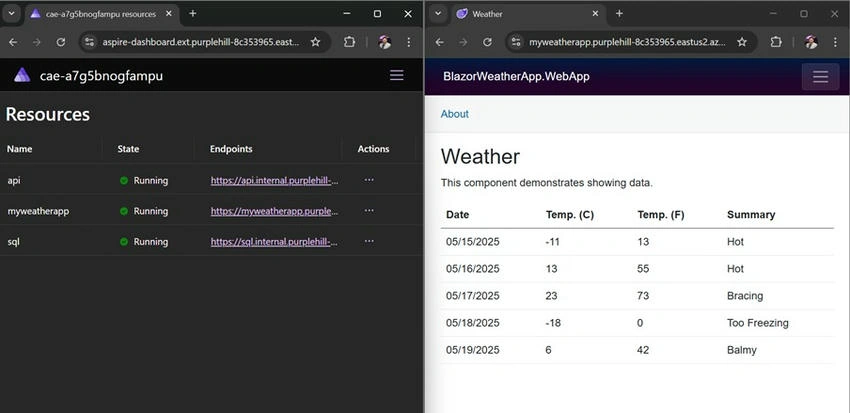Open actions menu for api resource
The width and height of the screenshot is (850, 413).
(369, 180)
